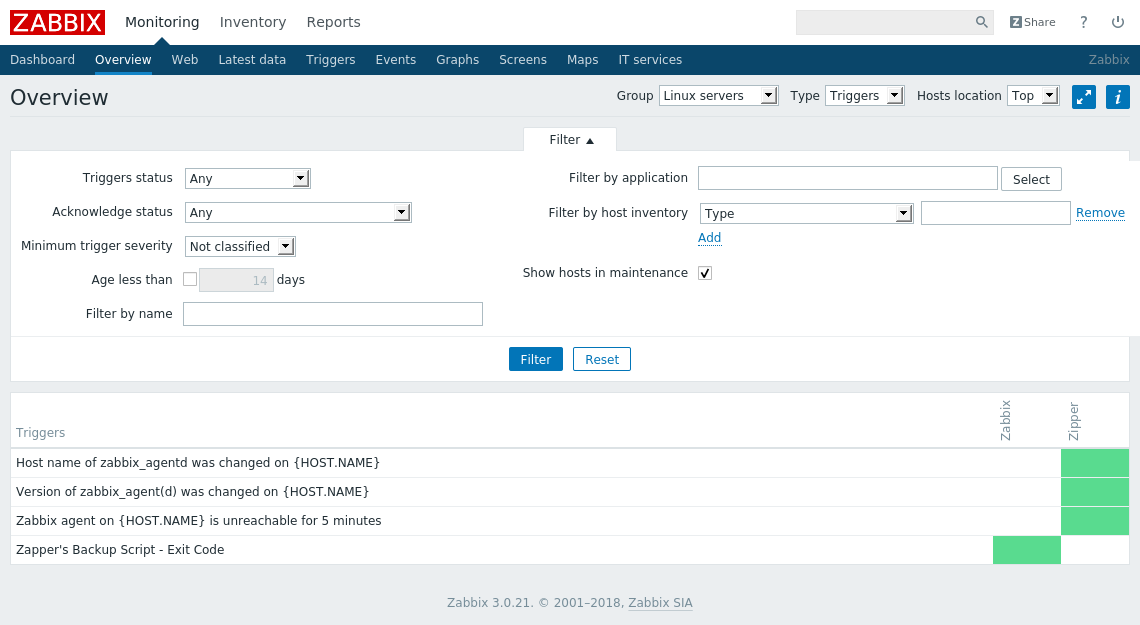Open the Hosts location dropdown
The width and height of the screenshot is (1140, 625).
click(x=1033, y=96)
